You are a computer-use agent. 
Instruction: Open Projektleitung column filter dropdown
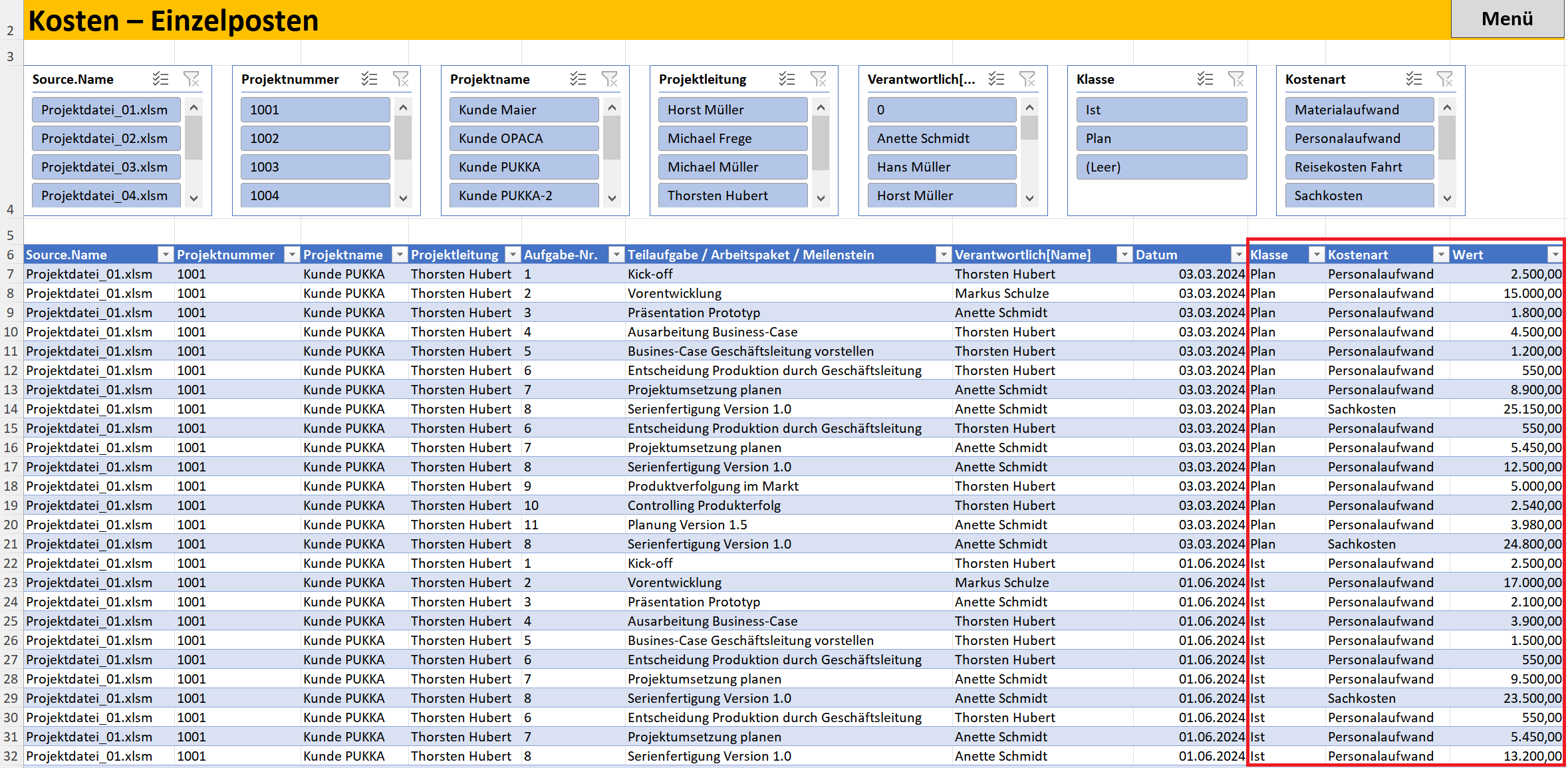[x=513, y=255]
